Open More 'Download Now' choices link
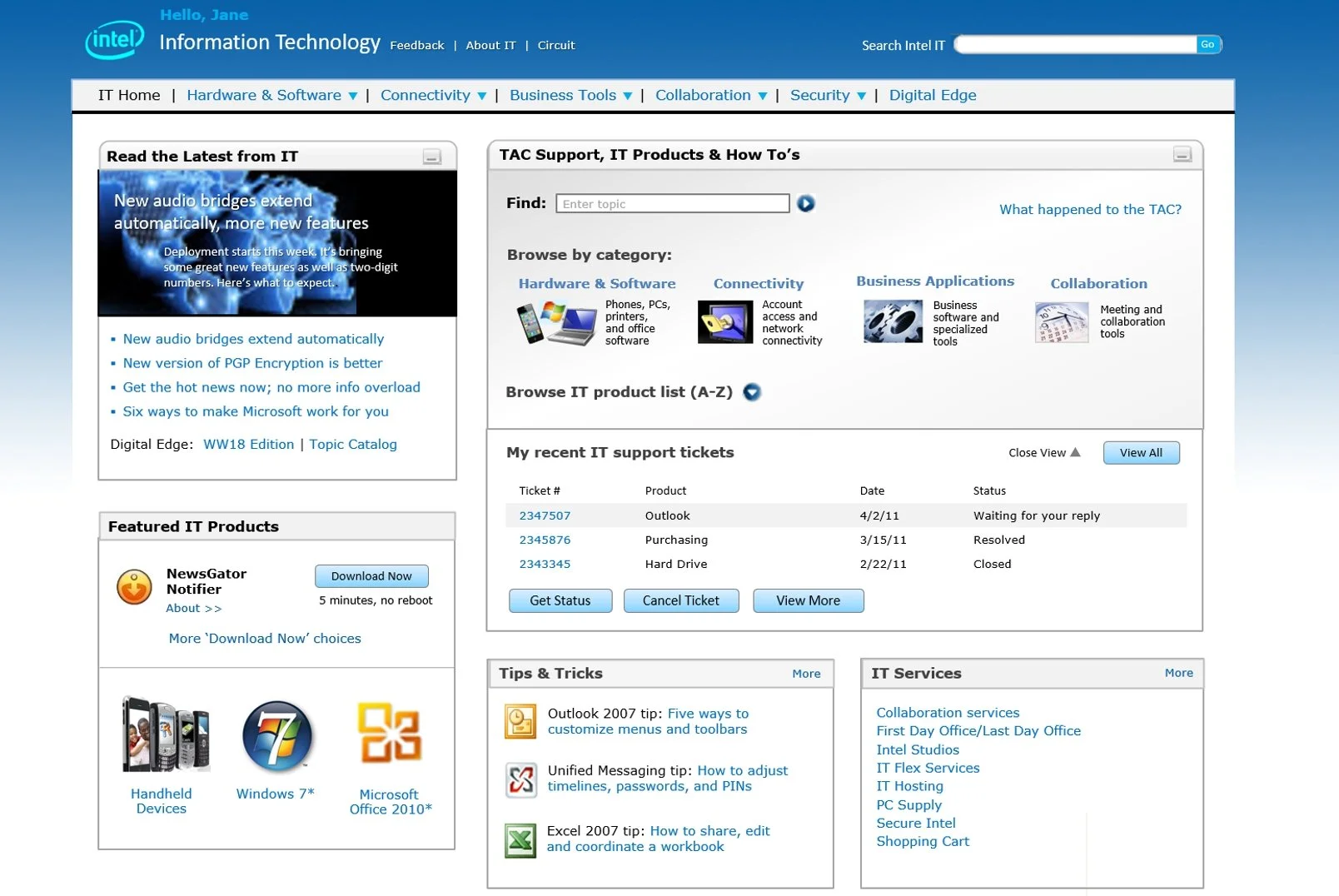Screen dimensions: 1339x896 pos(265,639)
